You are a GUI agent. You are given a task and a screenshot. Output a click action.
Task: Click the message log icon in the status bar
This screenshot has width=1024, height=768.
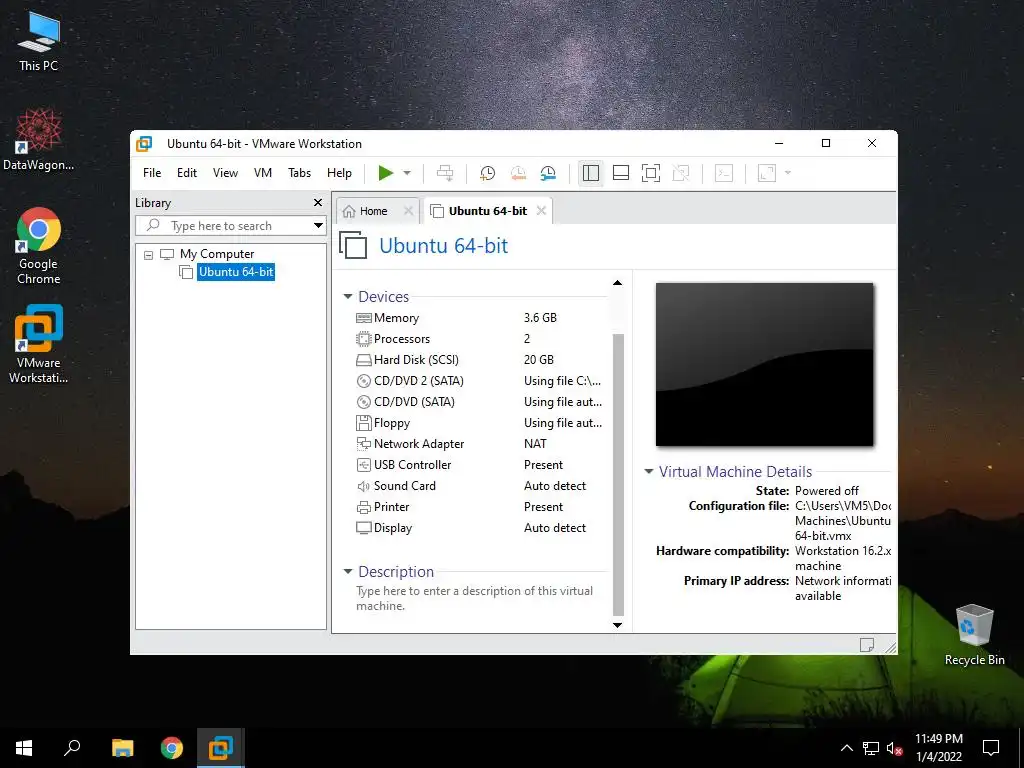pos(867,645)
